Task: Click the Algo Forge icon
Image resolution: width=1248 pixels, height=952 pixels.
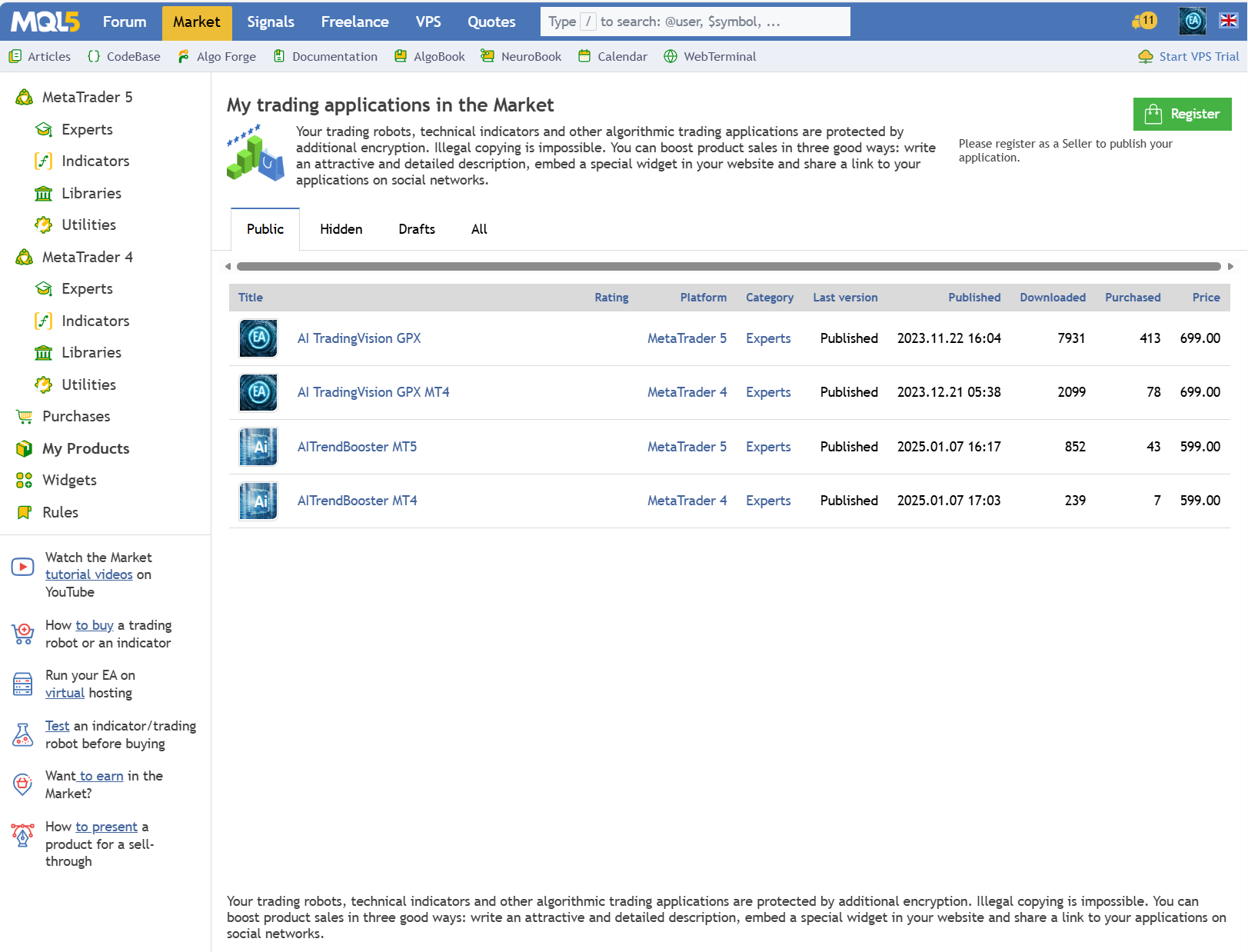Action: 183,56
